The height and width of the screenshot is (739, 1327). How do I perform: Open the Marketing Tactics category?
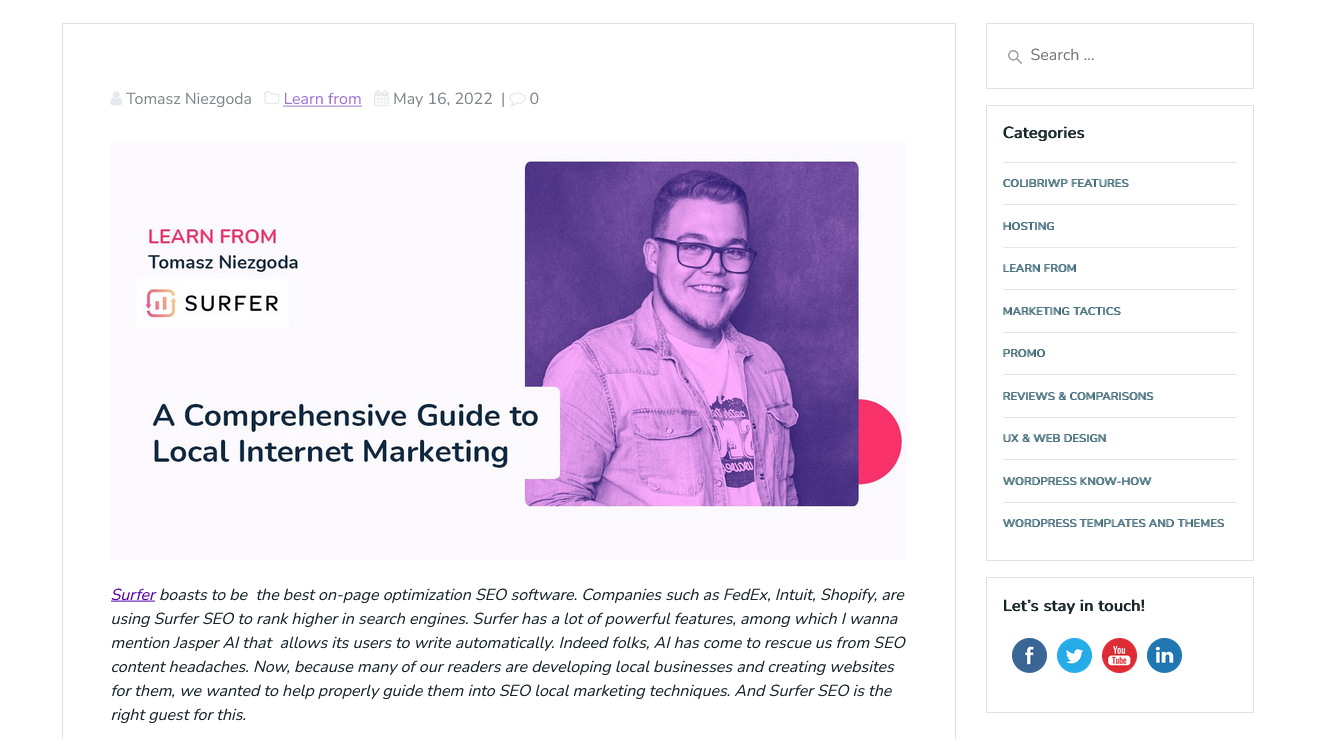tap(1061, 311)
